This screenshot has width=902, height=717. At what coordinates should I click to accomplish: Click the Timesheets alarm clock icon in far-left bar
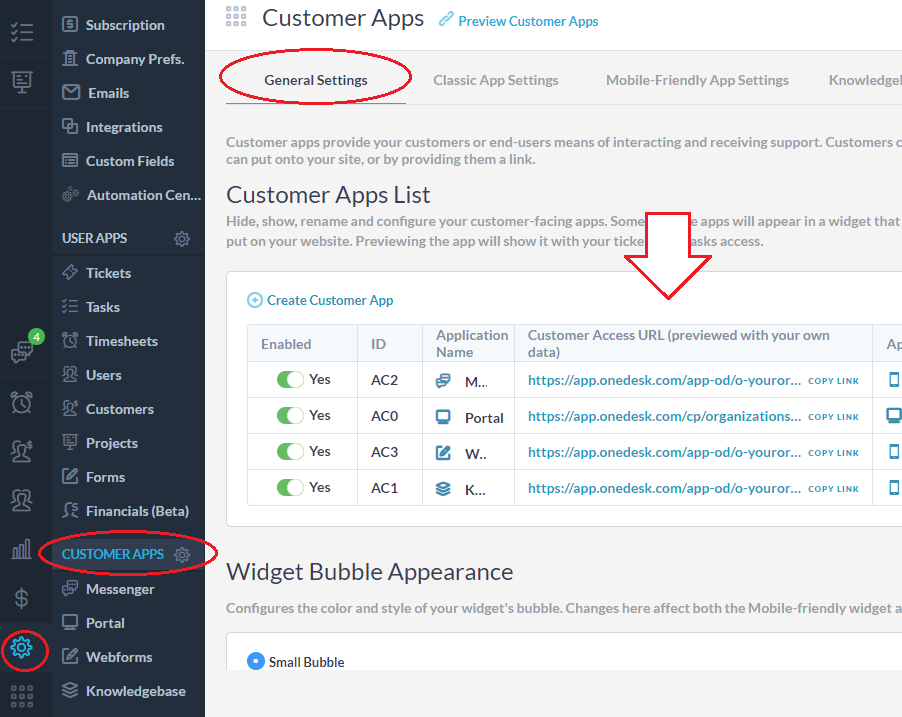[21, 402]
